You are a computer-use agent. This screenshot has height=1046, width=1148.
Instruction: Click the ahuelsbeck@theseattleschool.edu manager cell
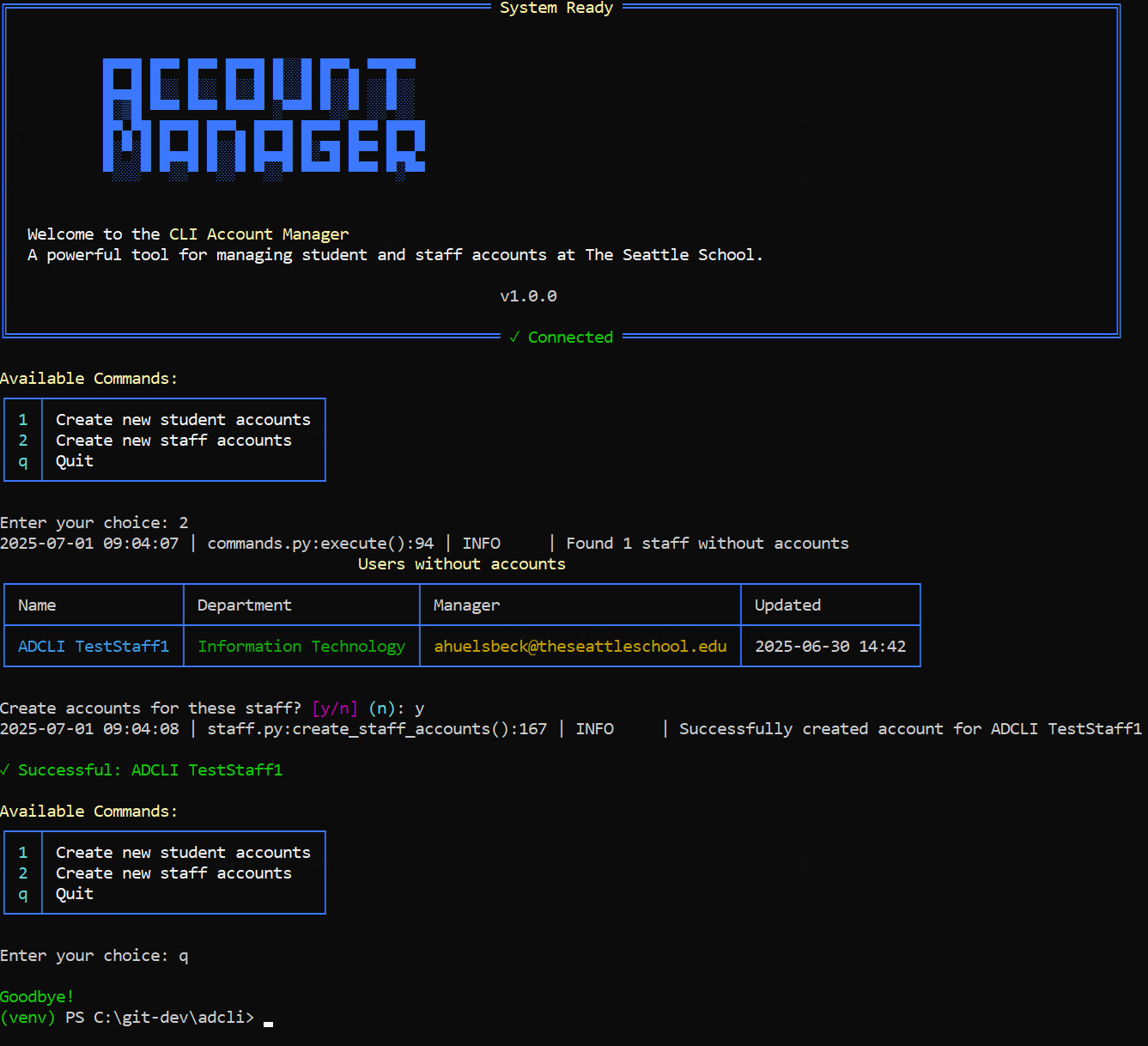(x=580, y=647)
